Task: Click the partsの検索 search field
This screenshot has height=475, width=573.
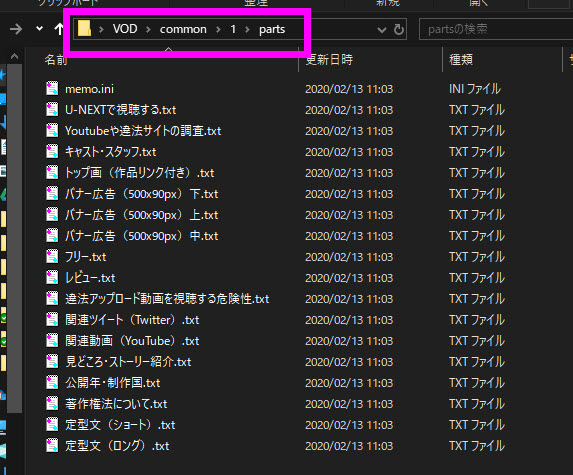Action: [x=496, y=29]
